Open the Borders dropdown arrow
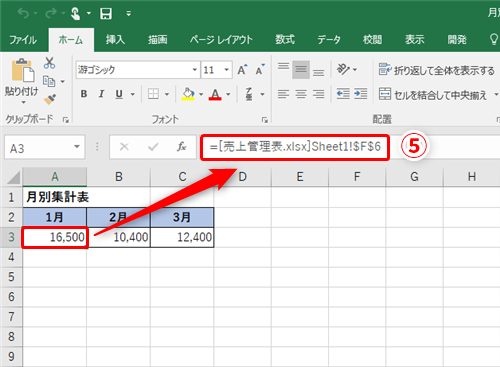This screenshot has height=367, width=500. (167, 95)
